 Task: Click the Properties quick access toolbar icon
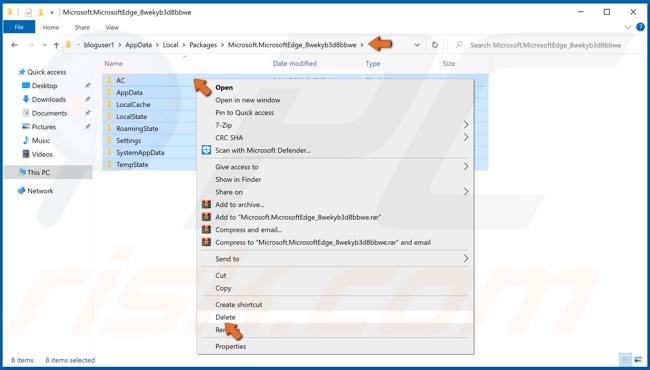29,12
